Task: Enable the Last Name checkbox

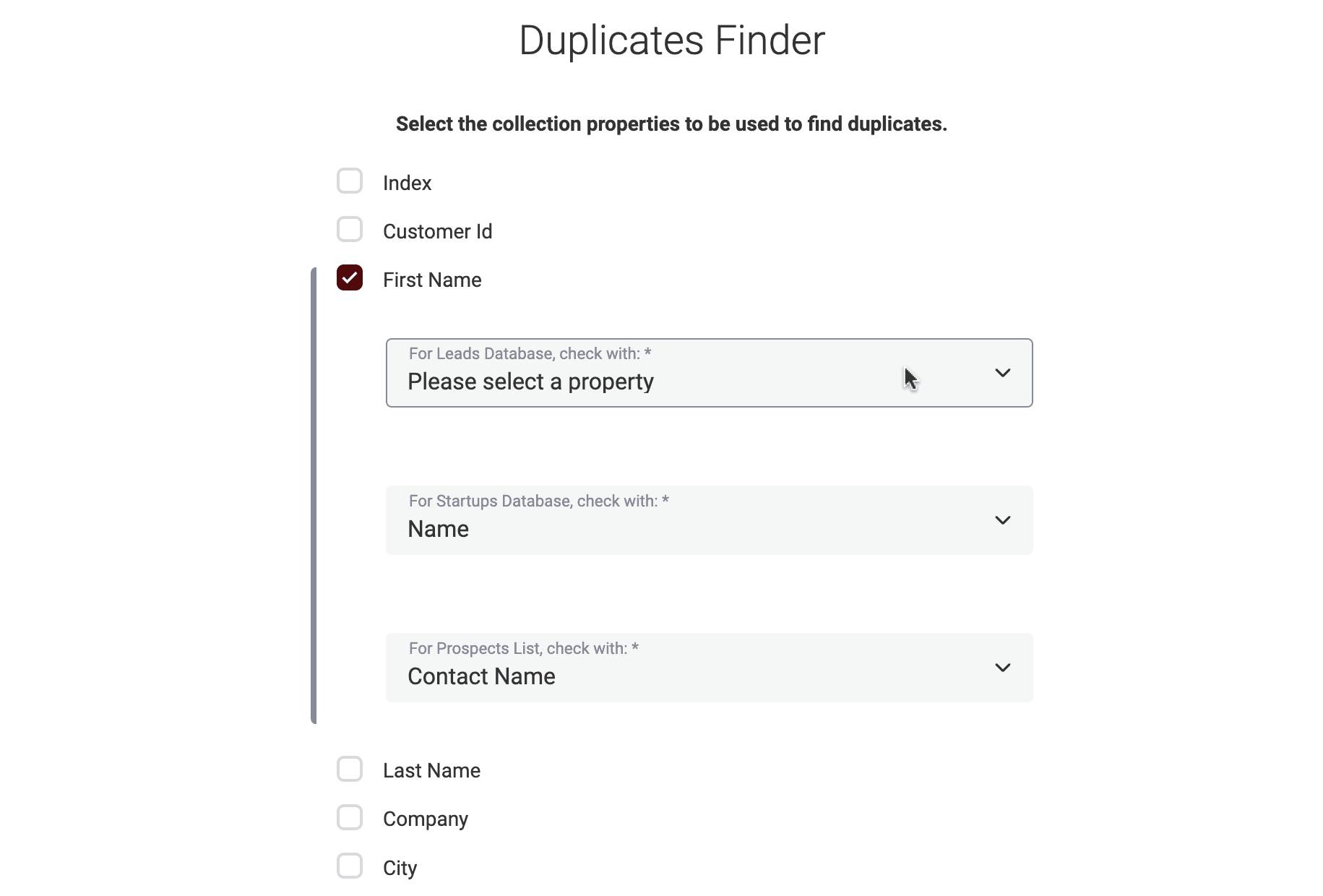Action: pos(350,769)
